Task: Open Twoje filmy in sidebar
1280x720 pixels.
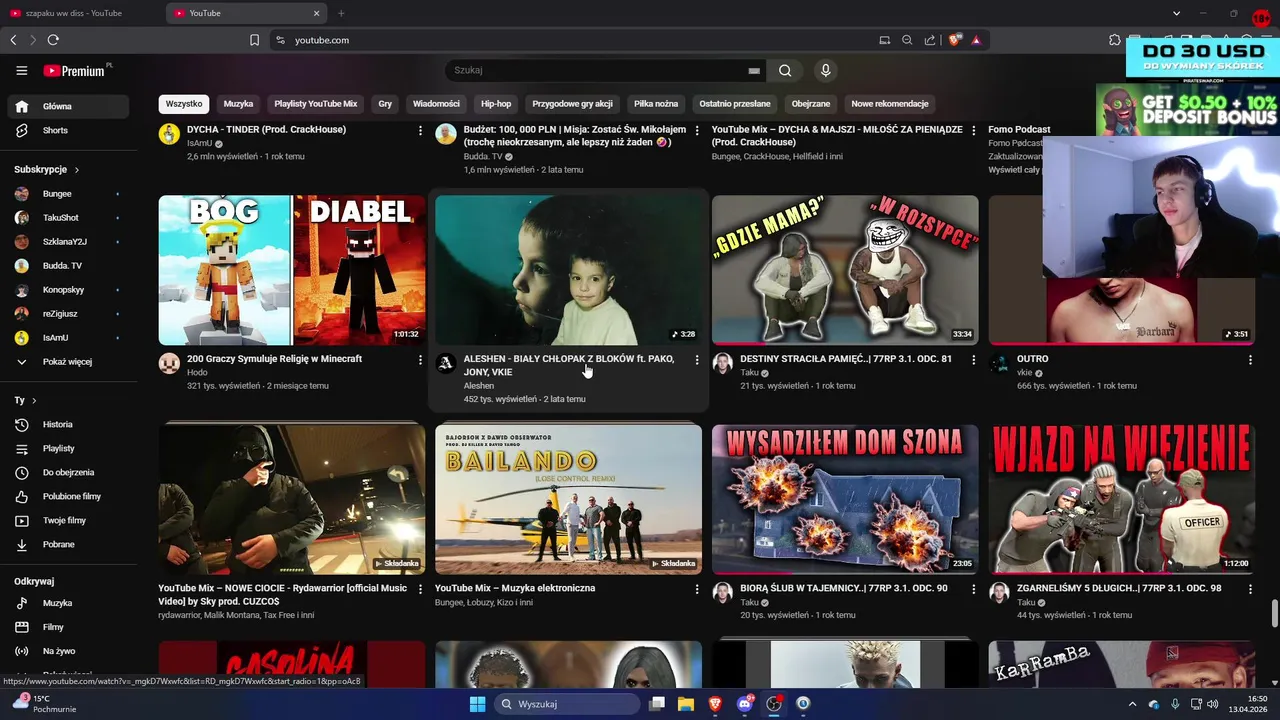Action: coord(68,520)
